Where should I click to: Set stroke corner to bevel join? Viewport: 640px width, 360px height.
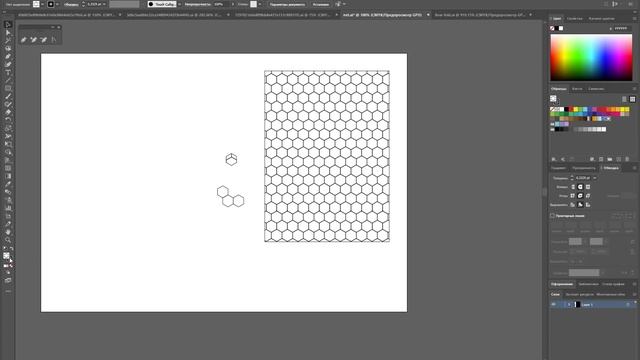point(588,196)
